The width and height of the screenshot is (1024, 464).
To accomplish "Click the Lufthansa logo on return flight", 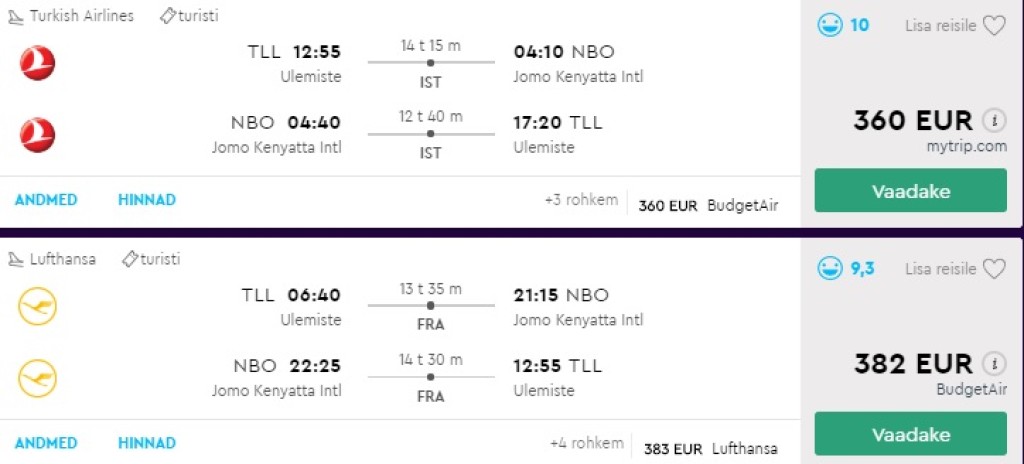I will 38,378.
